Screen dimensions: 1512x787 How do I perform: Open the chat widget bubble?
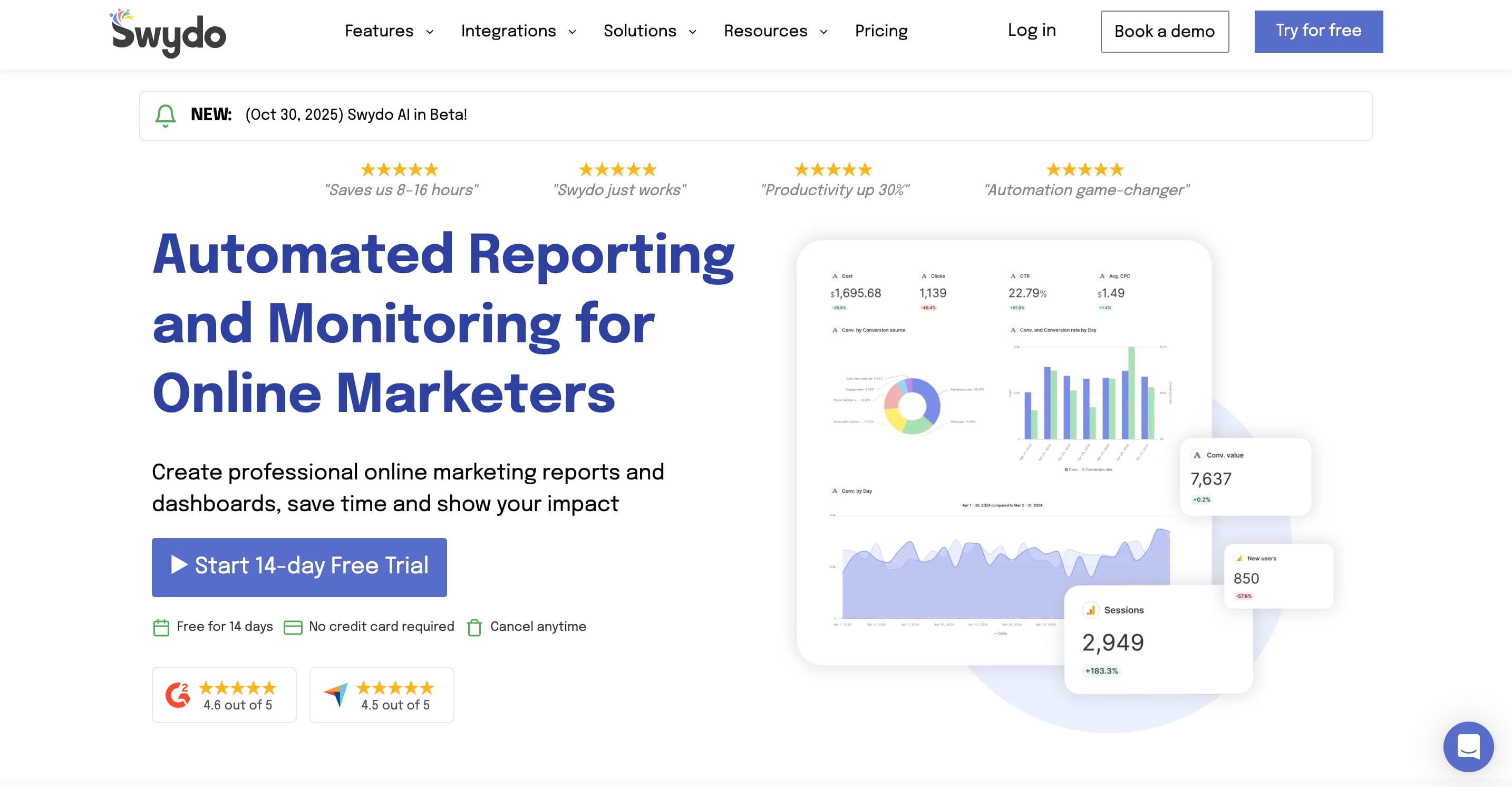[x=1468, y=746]
